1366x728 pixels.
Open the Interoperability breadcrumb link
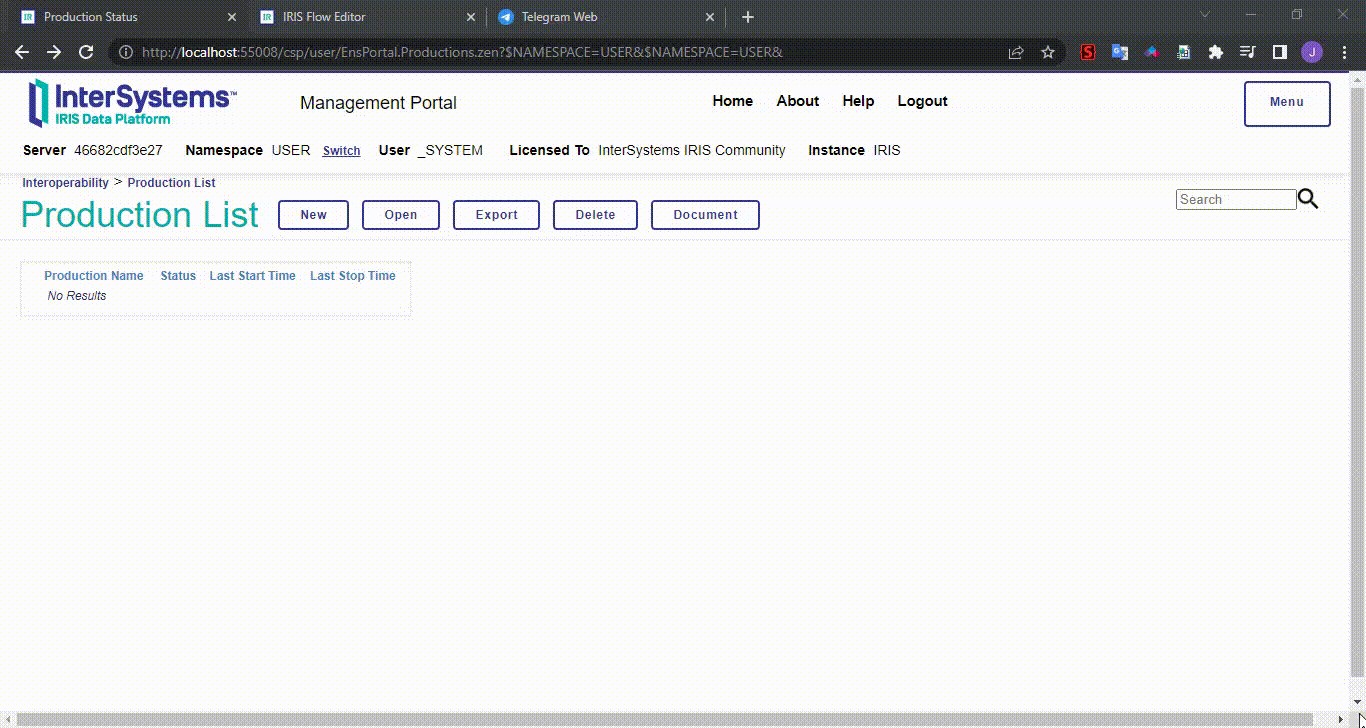(65, 182)
